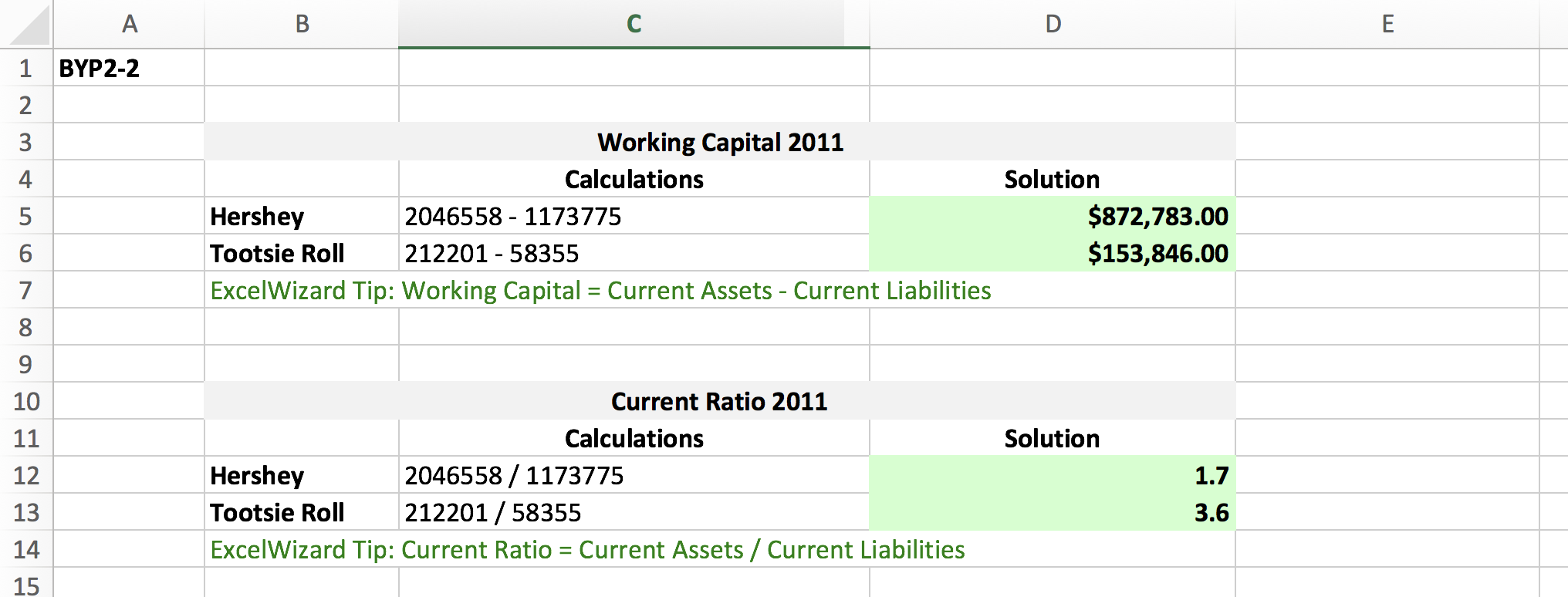Select column D header

coord(1053,24)
